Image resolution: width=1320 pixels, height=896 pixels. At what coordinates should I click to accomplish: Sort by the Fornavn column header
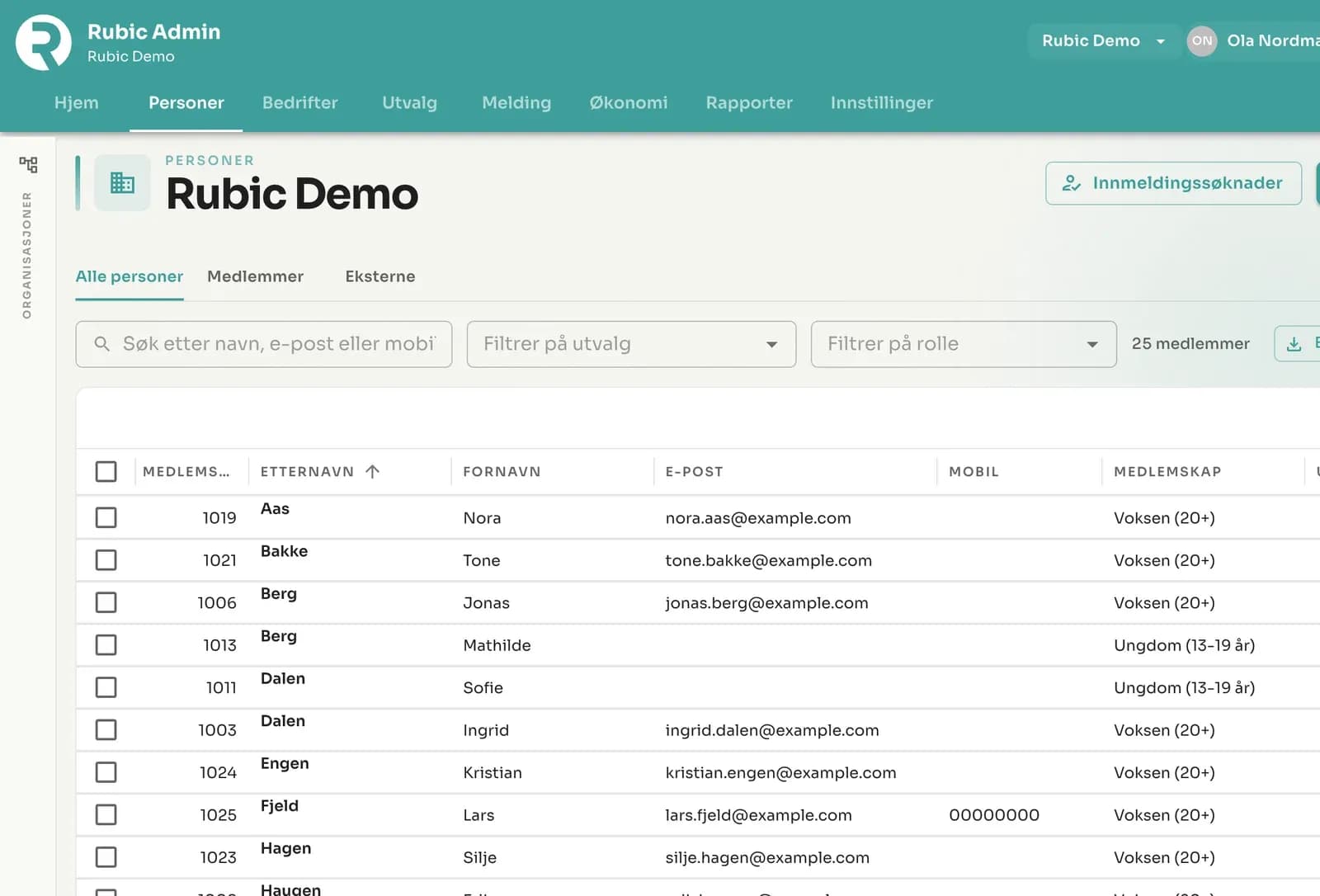(x=502, y=471)
